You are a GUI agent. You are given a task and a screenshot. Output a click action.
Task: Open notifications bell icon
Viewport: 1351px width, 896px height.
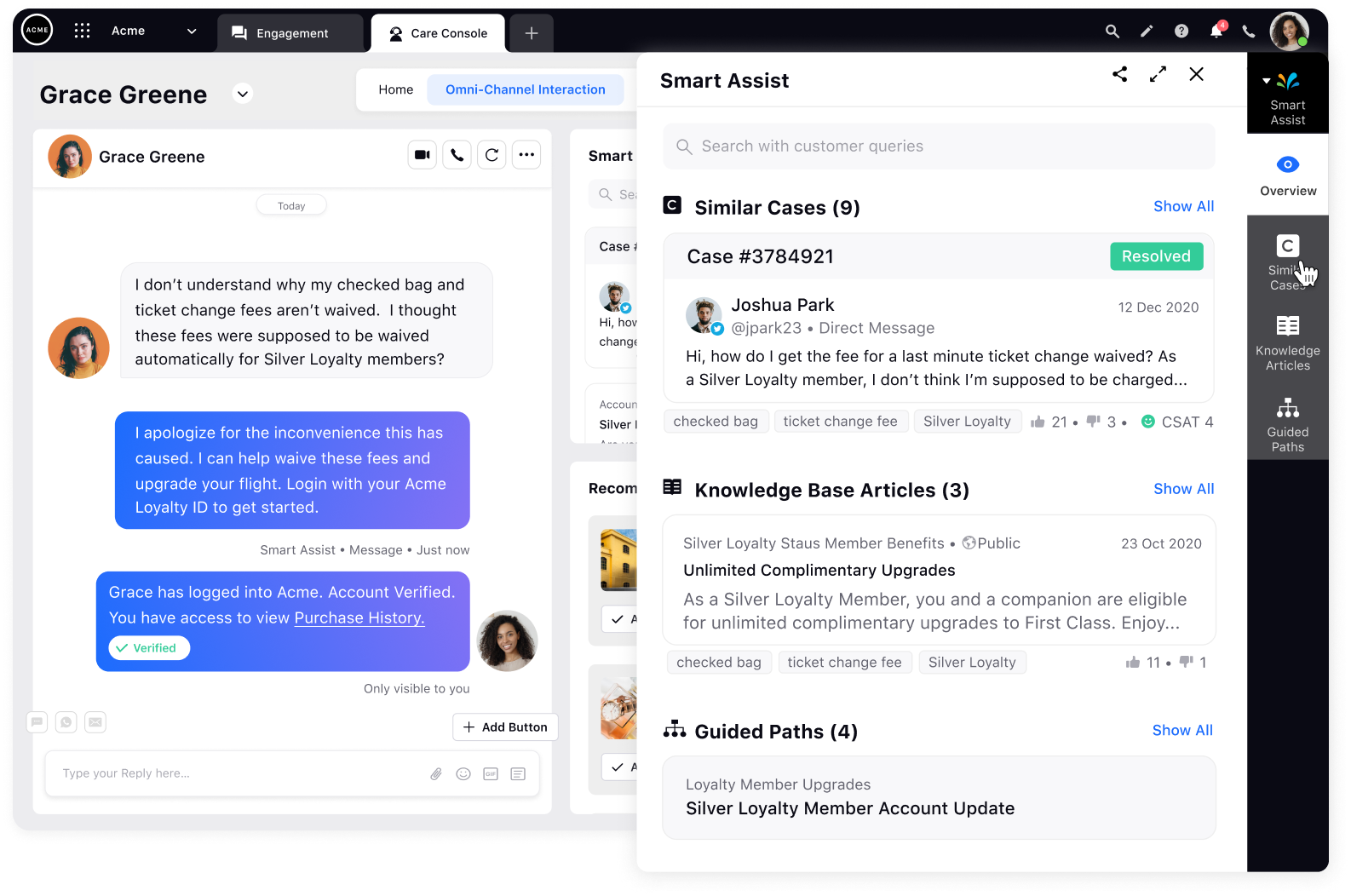click(1216, 31)
